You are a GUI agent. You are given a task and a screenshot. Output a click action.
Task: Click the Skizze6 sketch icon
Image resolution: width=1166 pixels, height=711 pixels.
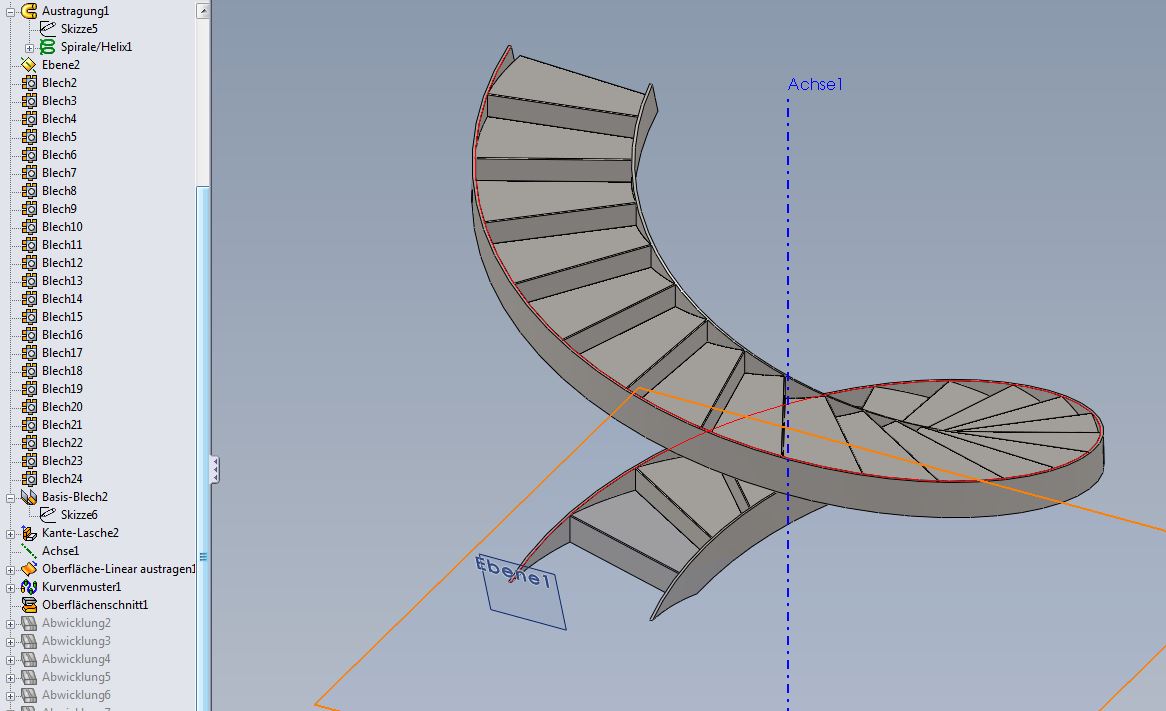(x=48, y=515)
